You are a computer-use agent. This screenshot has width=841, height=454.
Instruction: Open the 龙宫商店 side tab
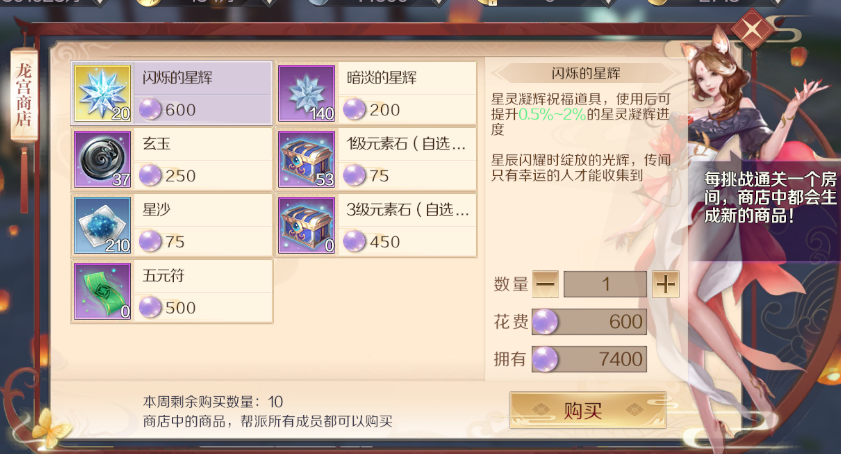pyautogui.click(x=24, y=94)
